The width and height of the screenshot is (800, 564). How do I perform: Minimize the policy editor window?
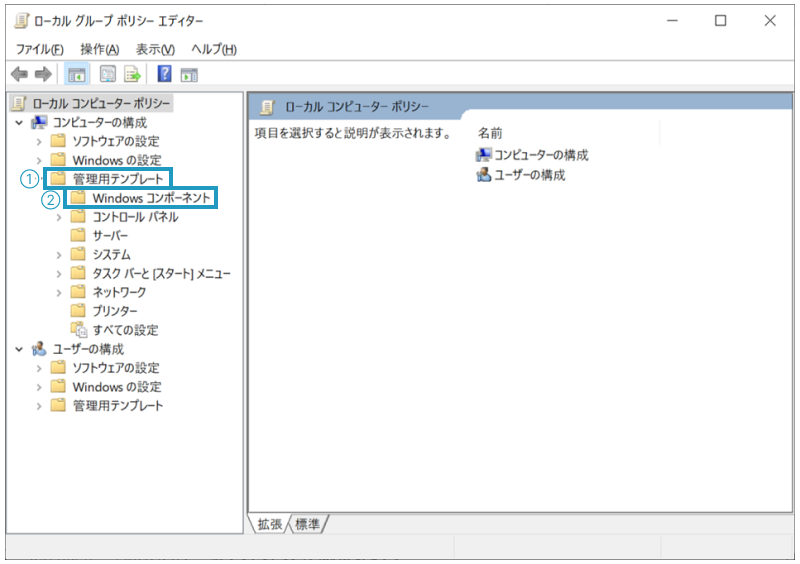(x=672, y=21)
